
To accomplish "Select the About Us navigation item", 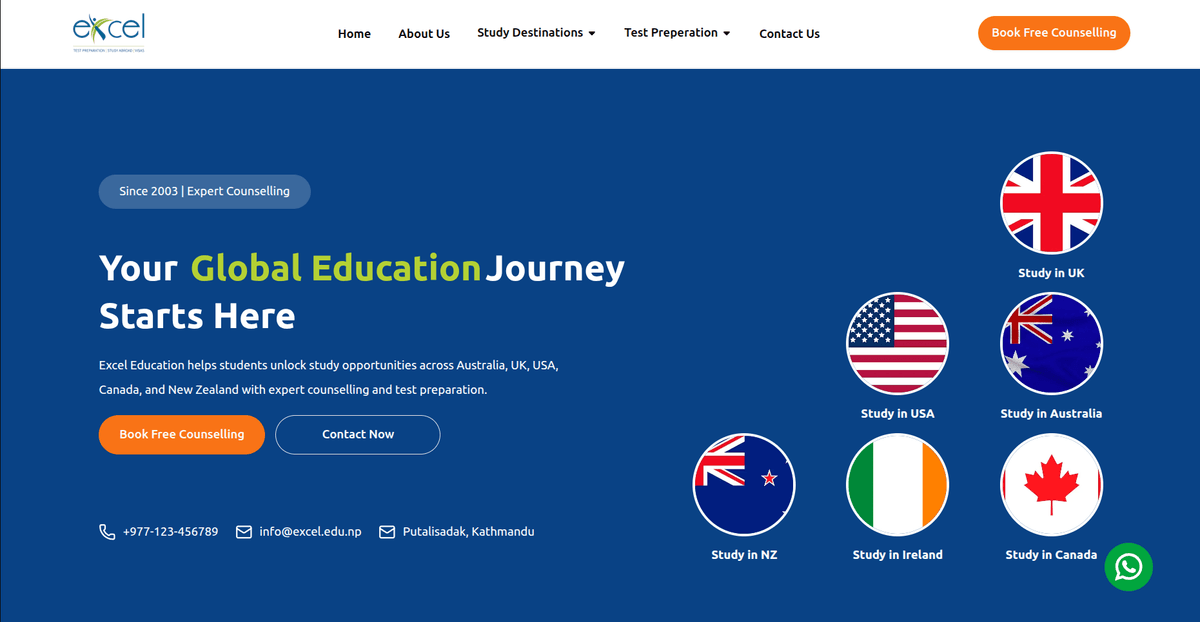I will click(424, 33).
